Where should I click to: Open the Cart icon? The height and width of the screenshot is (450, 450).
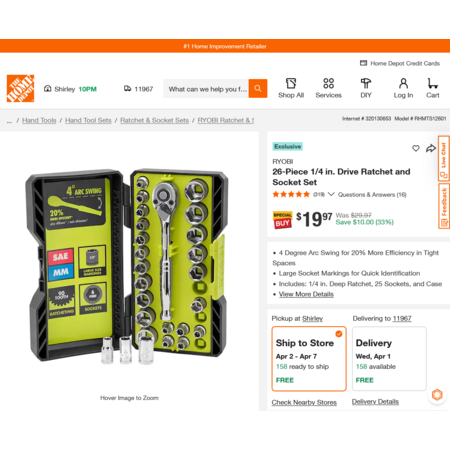[432, 83]
